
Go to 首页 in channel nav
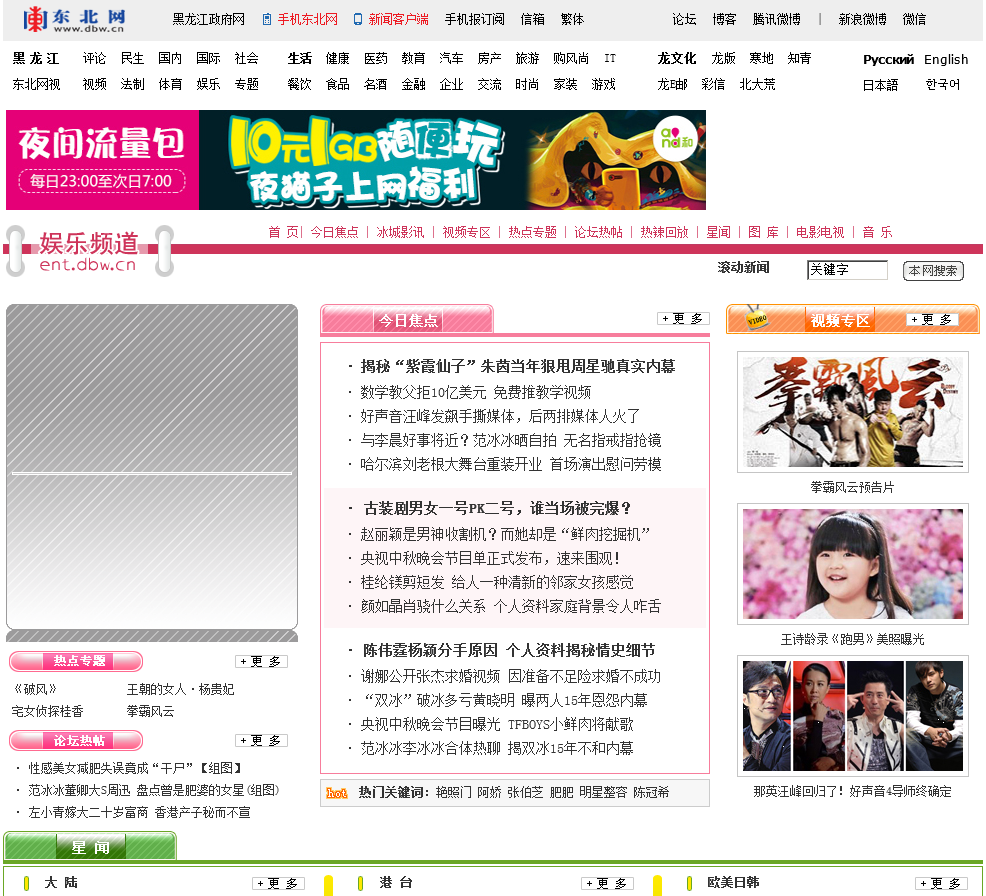point(283,232)
